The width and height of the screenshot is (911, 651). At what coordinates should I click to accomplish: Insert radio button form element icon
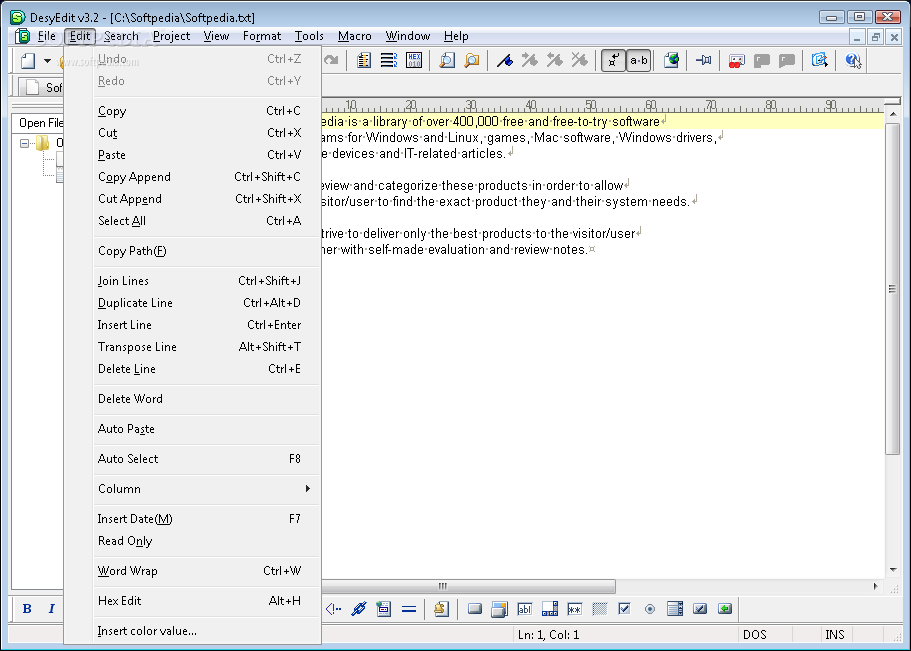pos(650,609)
